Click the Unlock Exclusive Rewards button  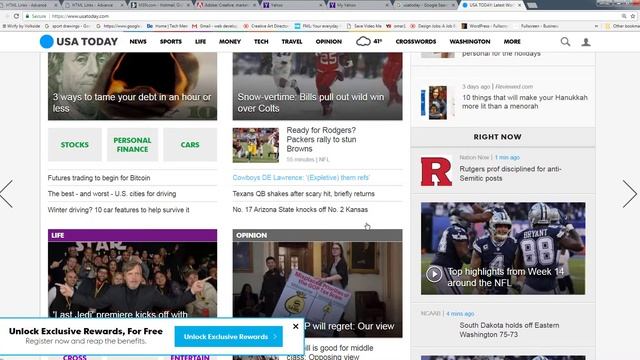tap(229, 337)
